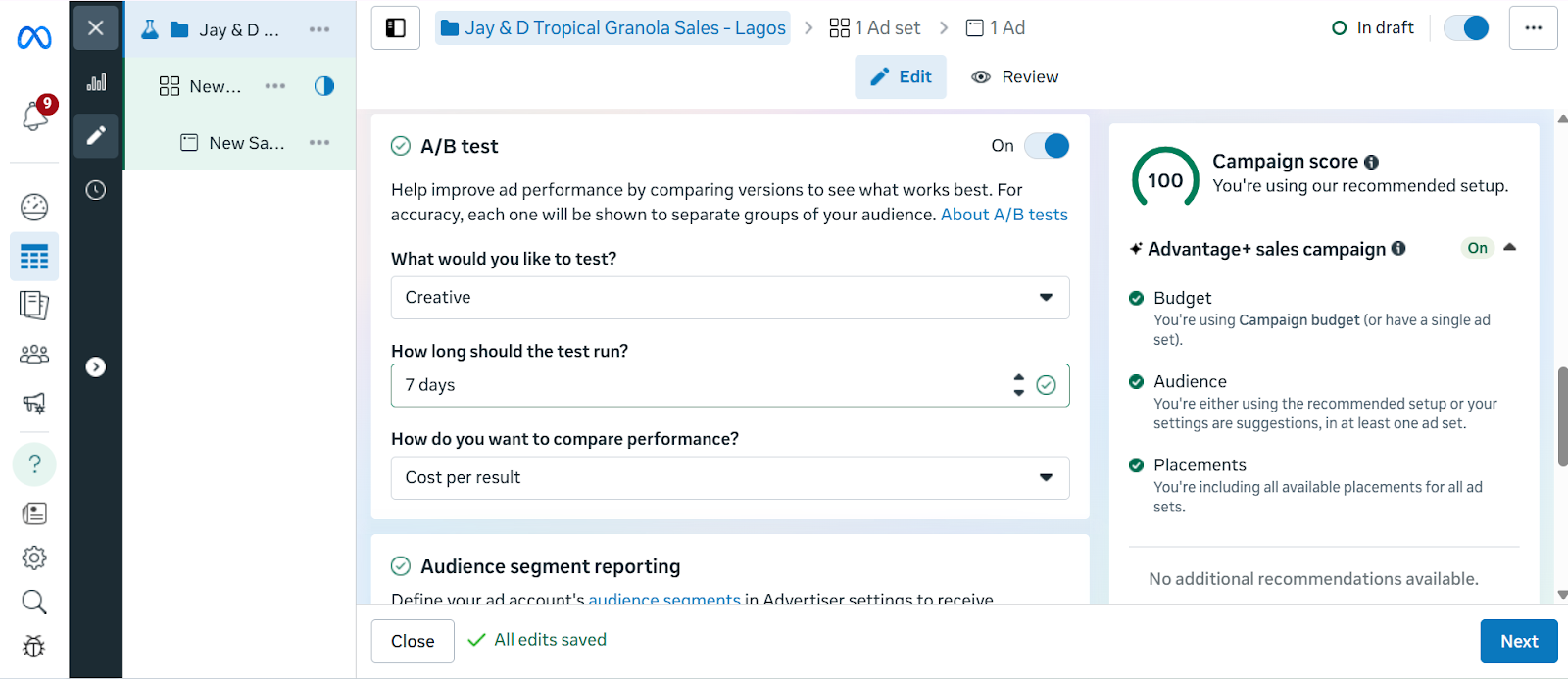
Task: Click the All edits saved status
Action: click(x=537, y=640)
